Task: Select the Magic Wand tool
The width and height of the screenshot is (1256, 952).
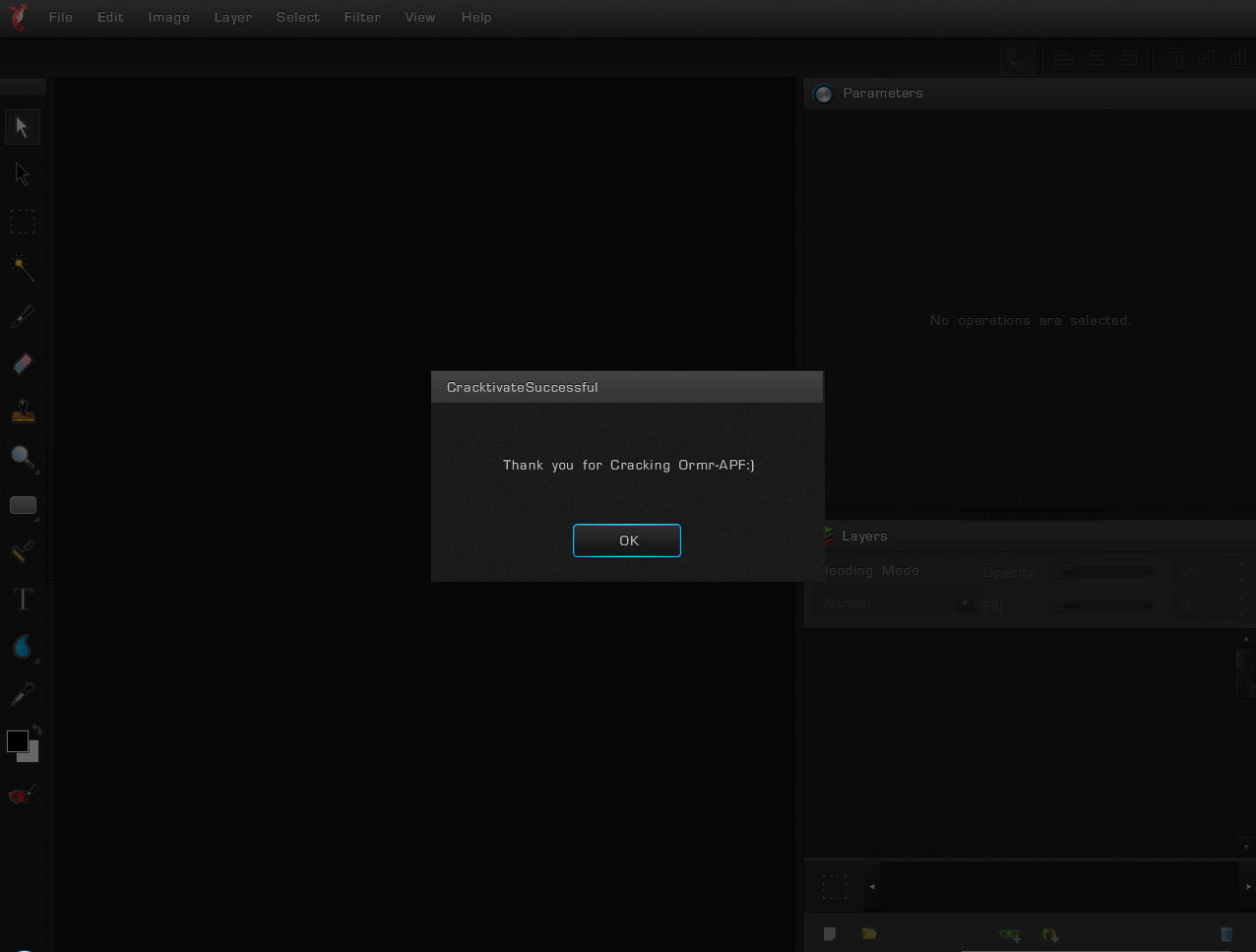Action: 23,268
